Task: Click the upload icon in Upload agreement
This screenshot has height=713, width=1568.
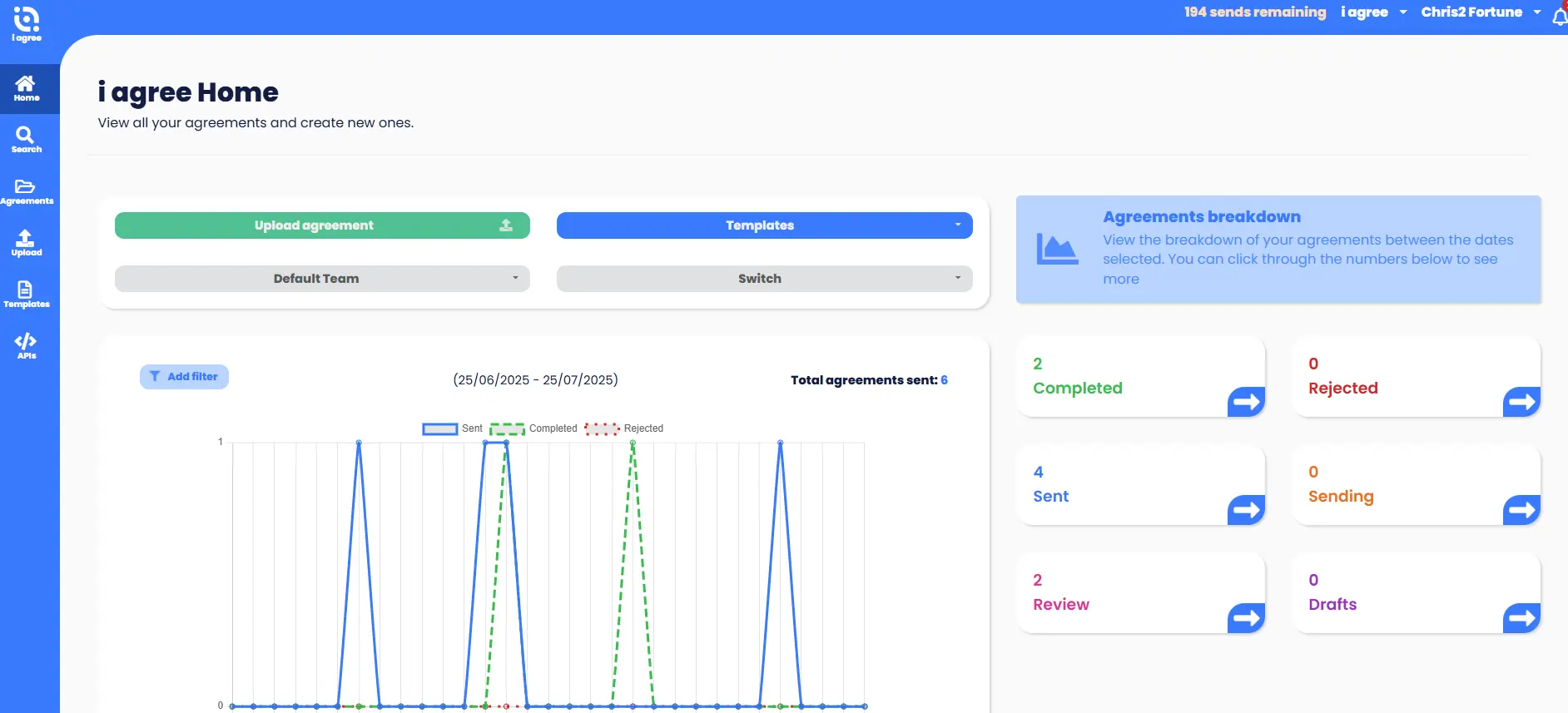Action: 506,225
